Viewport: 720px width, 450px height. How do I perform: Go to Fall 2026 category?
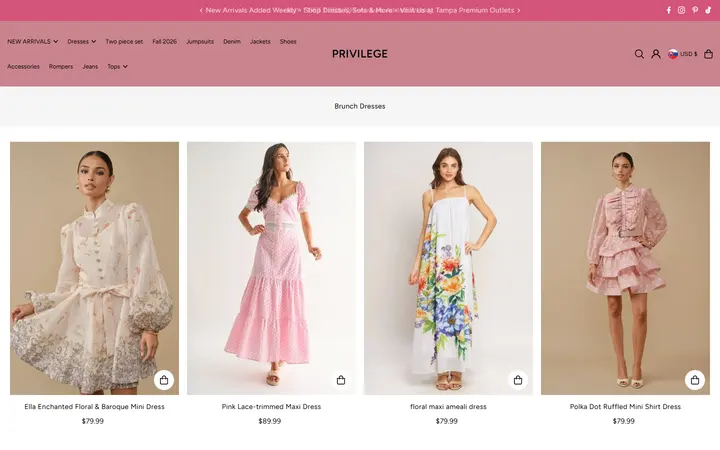(x=164, y=41)
